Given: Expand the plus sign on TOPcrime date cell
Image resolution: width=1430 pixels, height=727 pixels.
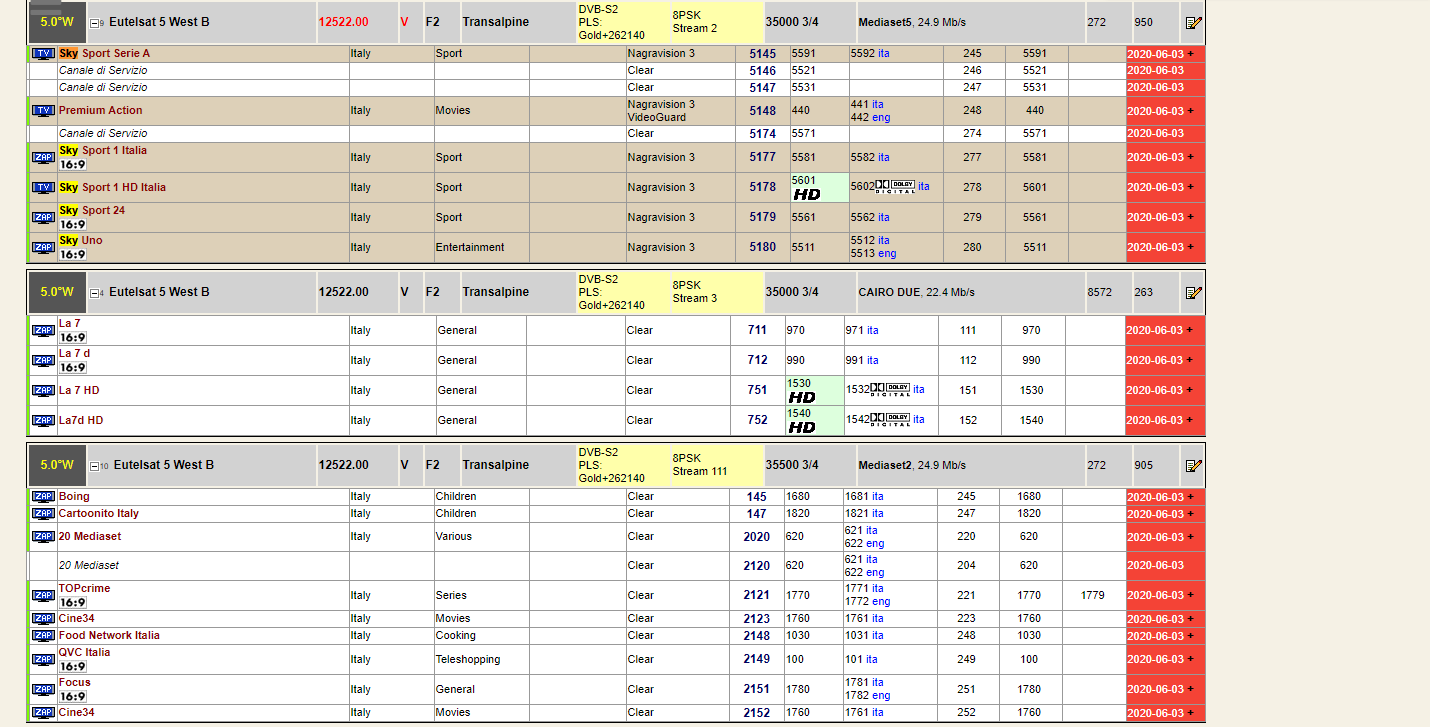Looking at the screenshot, I should (1190, 596).
